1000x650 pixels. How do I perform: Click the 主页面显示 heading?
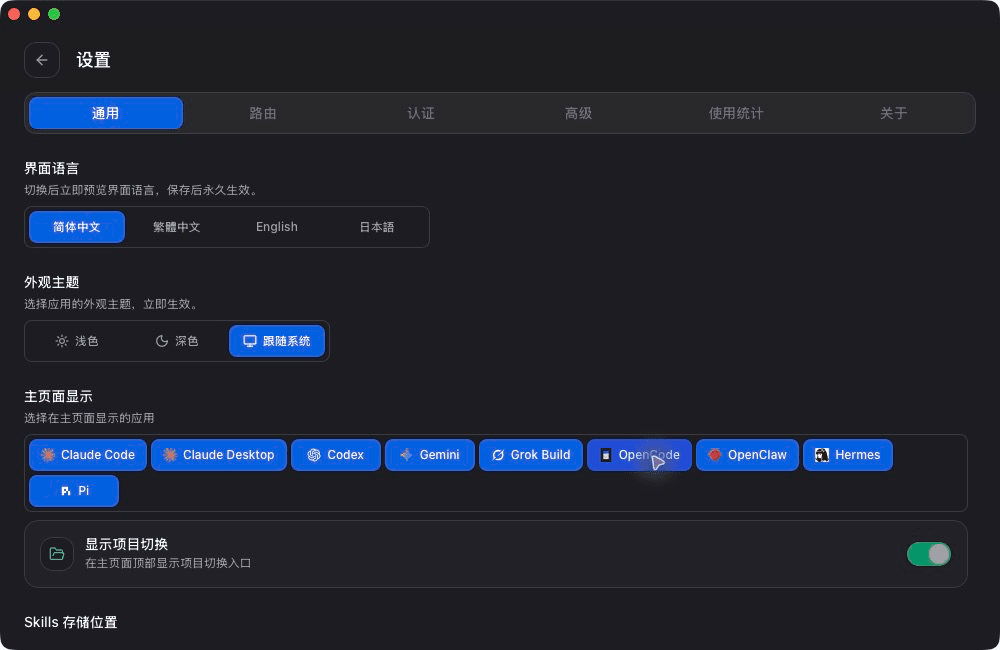59,396
